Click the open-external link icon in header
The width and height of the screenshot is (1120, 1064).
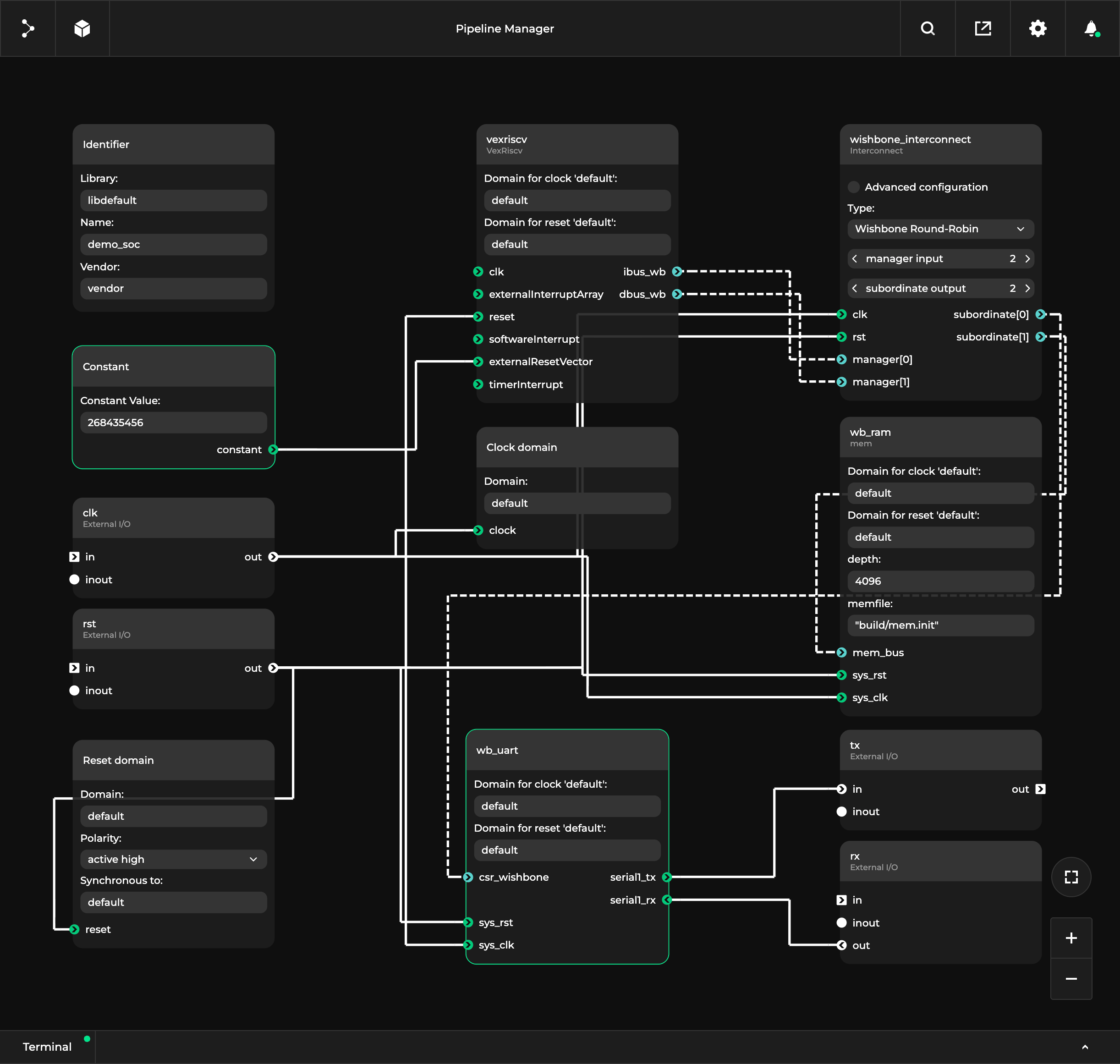[983, 28]
